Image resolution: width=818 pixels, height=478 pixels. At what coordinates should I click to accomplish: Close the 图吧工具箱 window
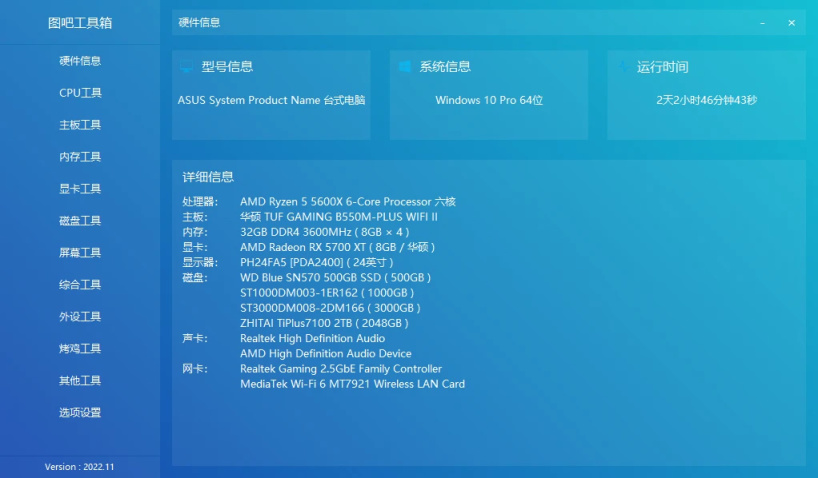click(791, 23)
